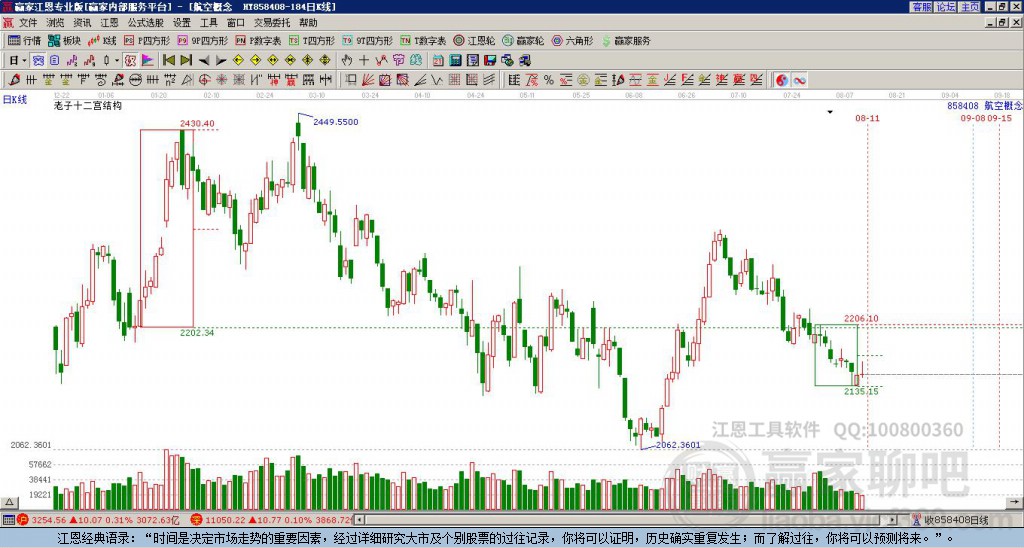1024x548 pixels.
Task: Click the 2449.5500 peak price label
Action: 336,121
